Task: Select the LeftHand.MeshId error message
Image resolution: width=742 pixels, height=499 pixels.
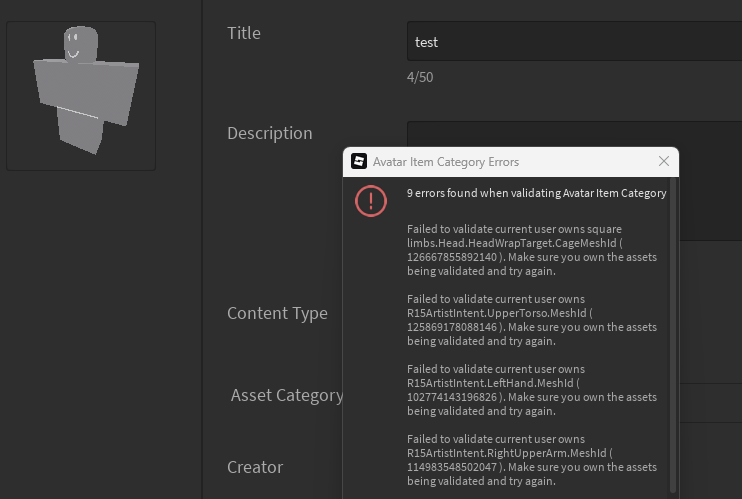Action: coord(531,390)
